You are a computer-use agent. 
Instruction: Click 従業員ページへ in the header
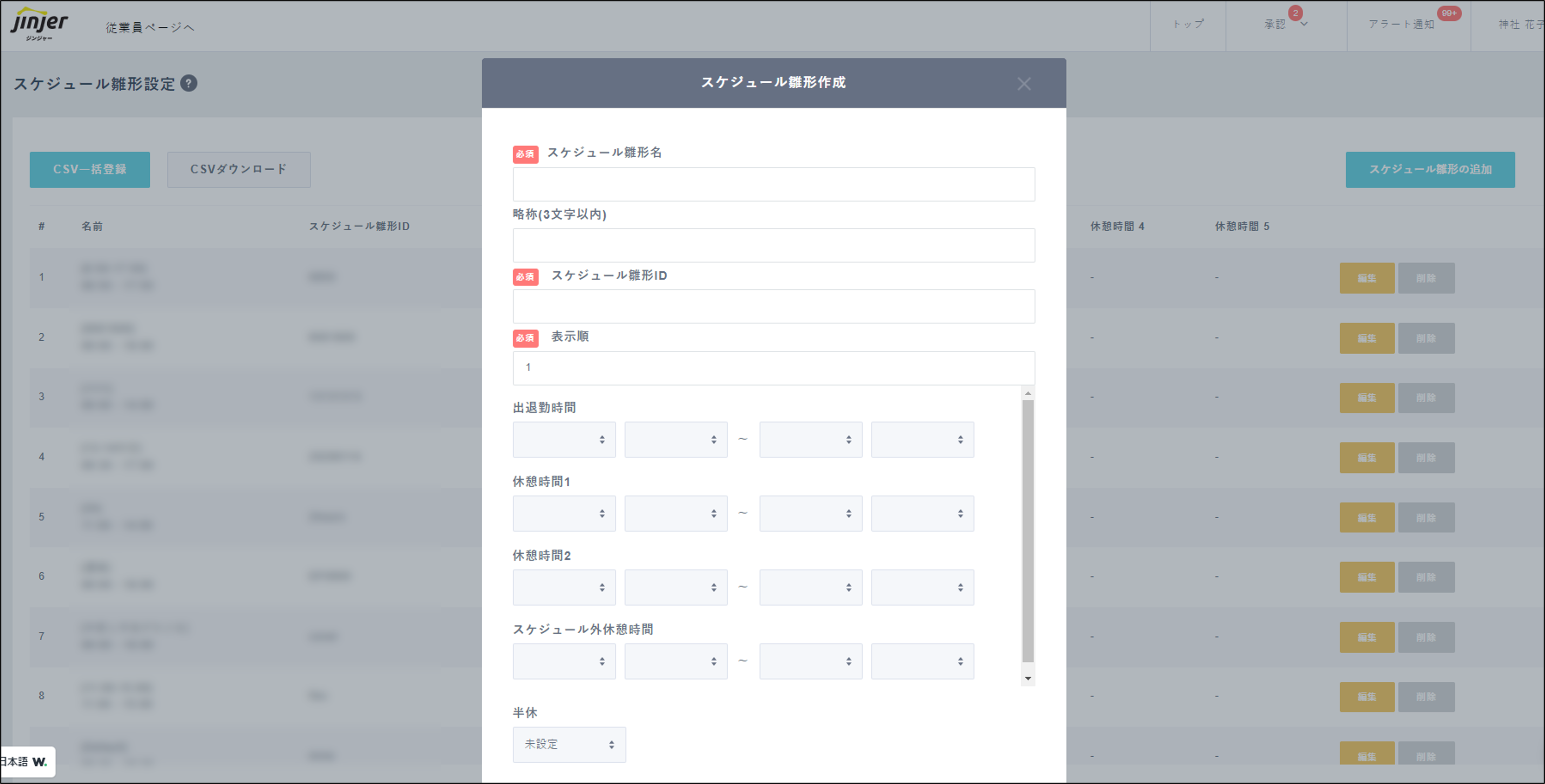pyautogui.click(x=151, y=26)
